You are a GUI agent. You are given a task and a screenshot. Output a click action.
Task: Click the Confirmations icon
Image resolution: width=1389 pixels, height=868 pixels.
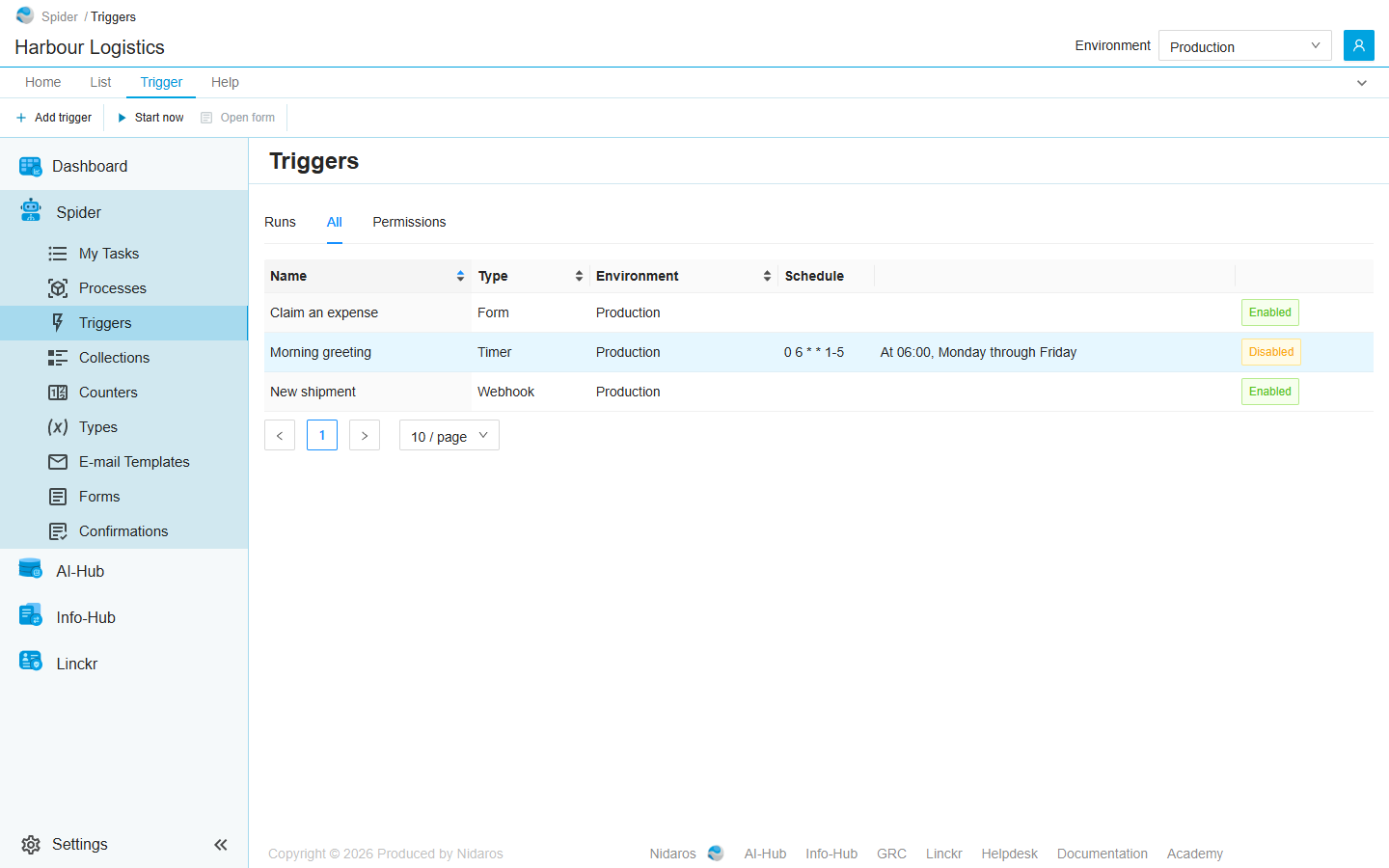coord(58,531)
